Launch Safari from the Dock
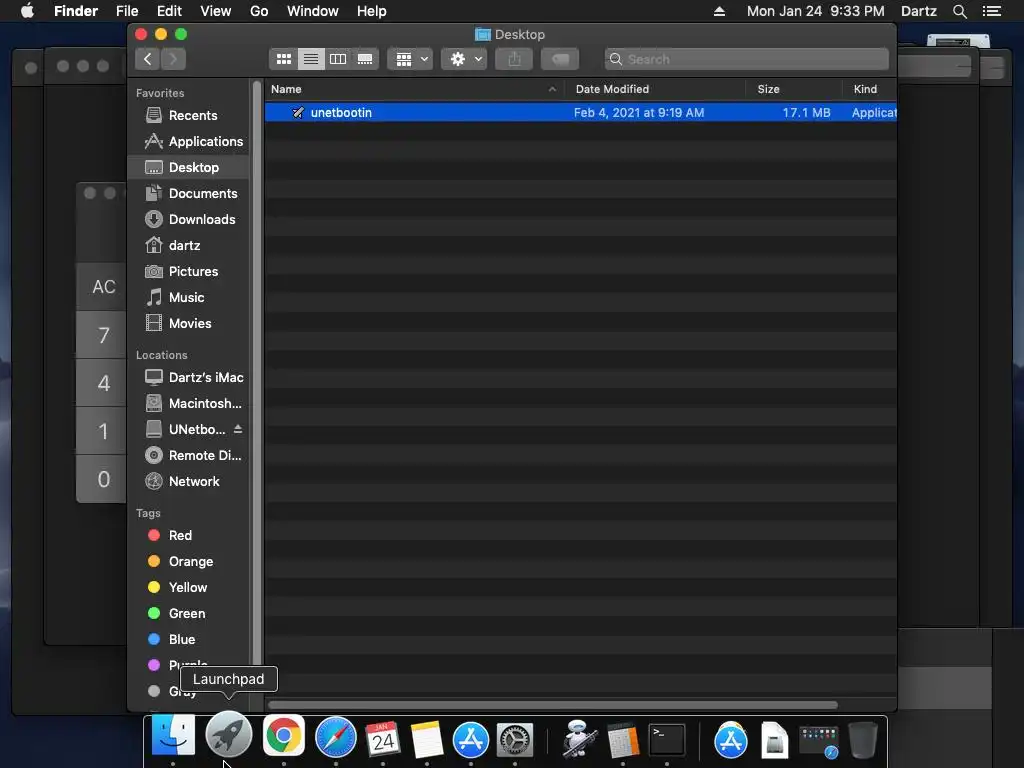This screenshot has width=1024, height=768. click(336, 739)
